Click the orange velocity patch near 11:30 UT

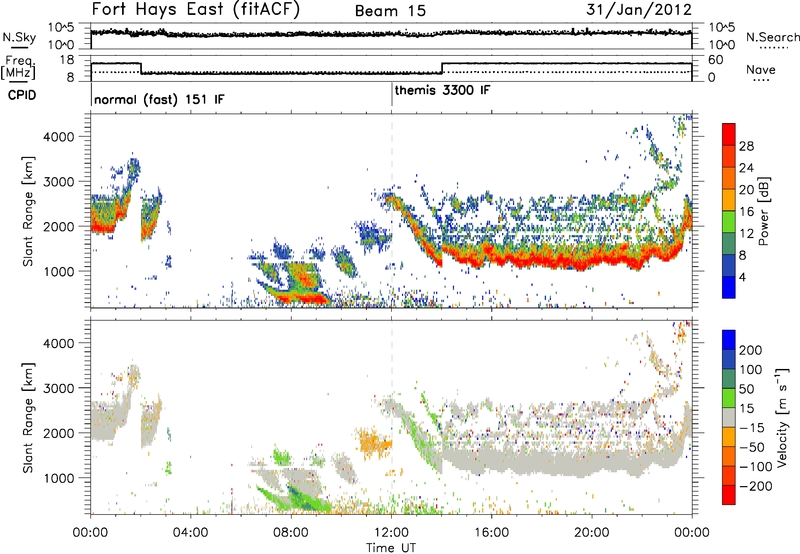375,442
